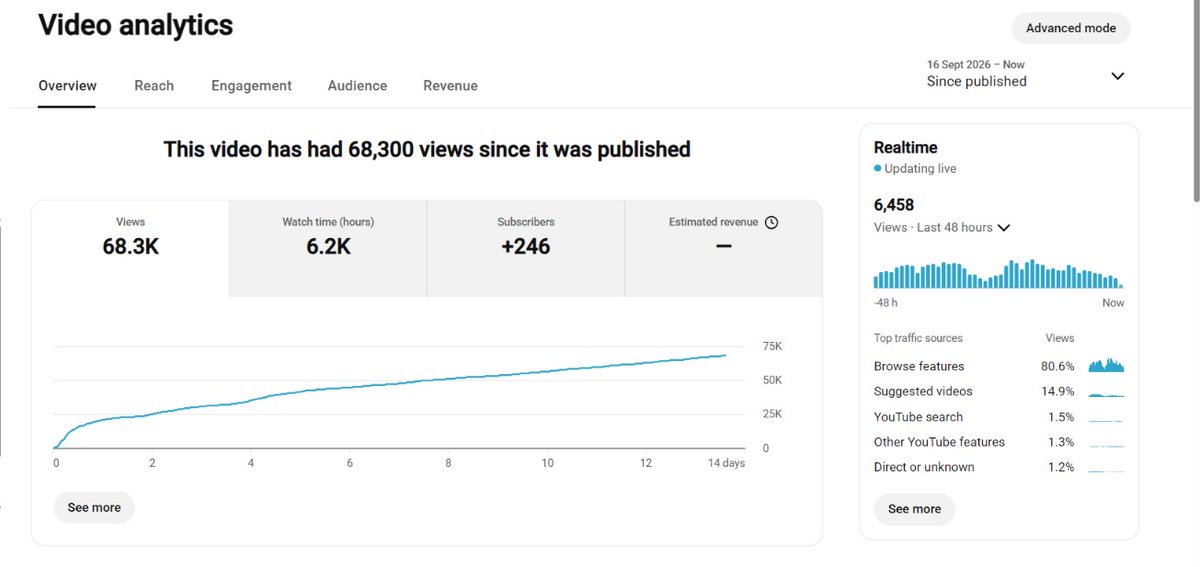Open the Overview tab
Image resolution: width=1200 pixels, height=567 pixels.
(x=67, y=86)
